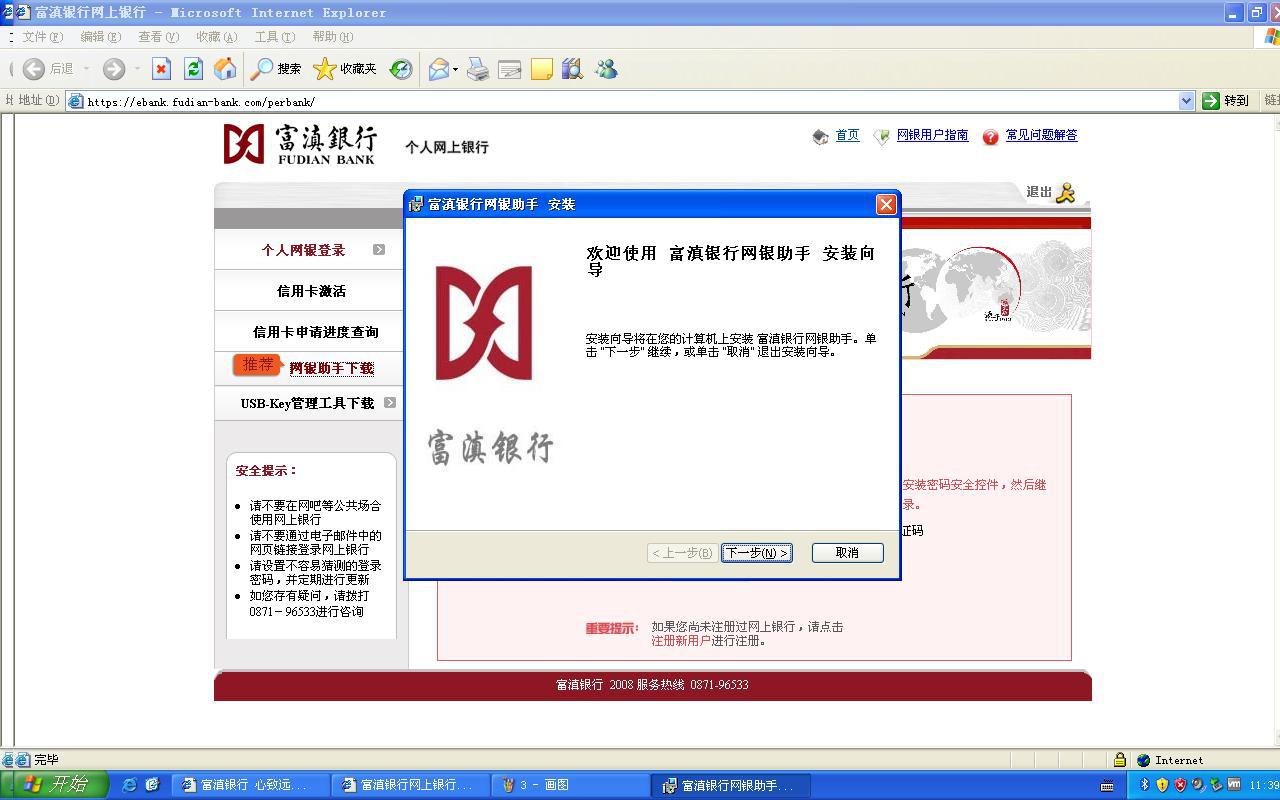Open the 工具(T) menu

pos(274,37)
